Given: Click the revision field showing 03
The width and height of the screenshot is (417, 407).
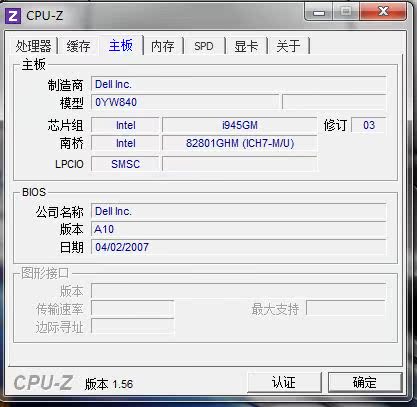Looking at the screenshot, I should (369, 125).
